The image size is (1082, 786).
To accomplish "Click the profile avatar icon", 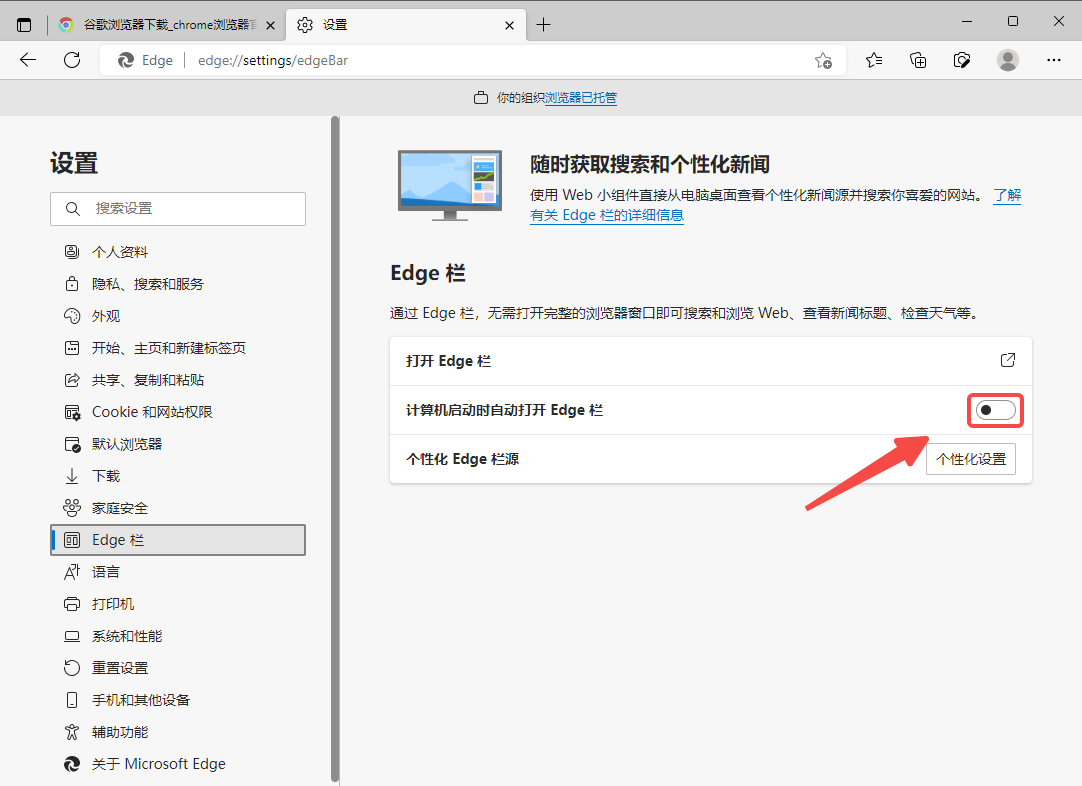I will pyautogui.click(x=1008, y=60).
